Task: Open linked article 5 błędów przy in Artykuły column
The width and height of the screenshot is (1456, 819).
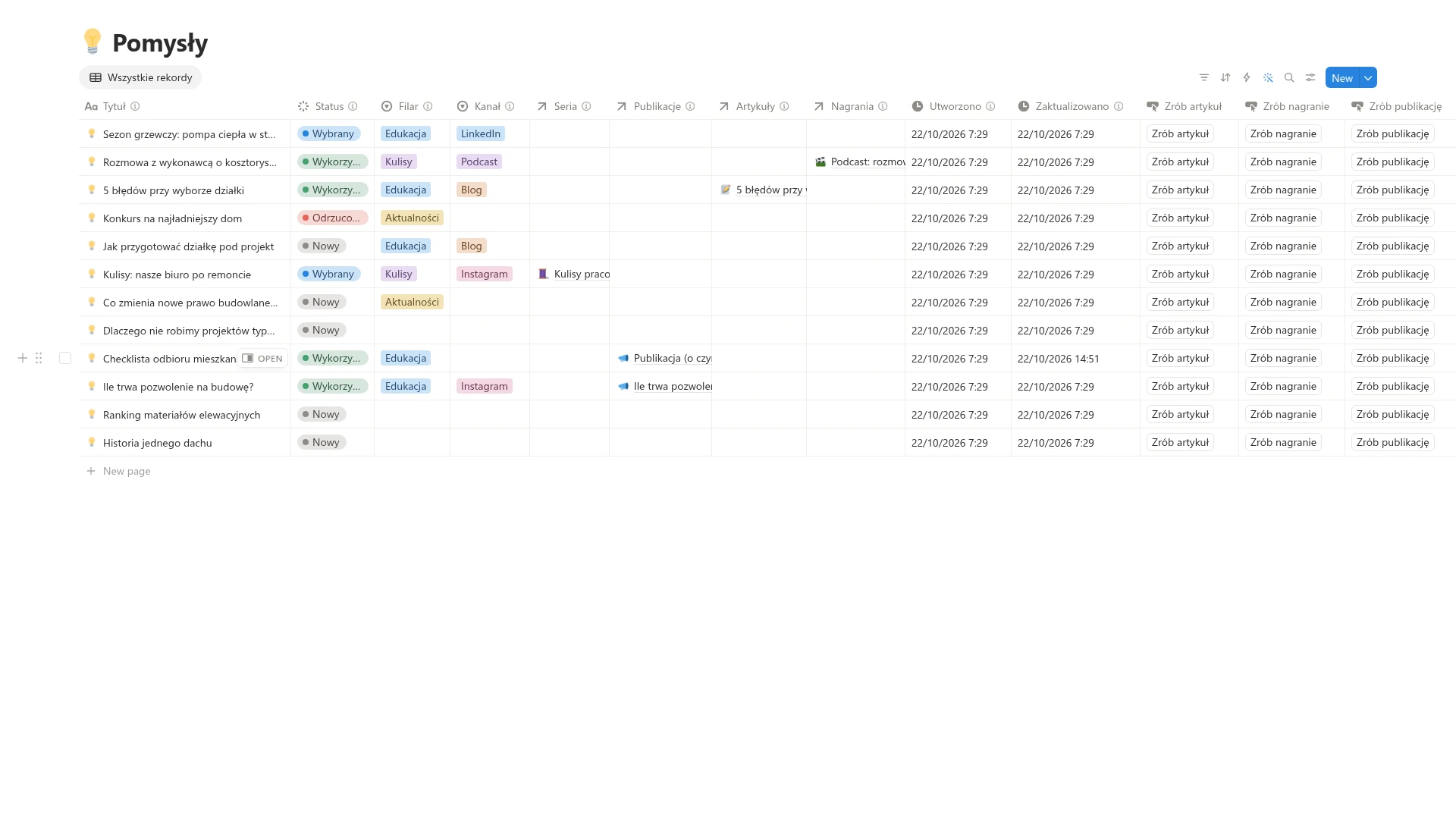Action: click(x=764, y=190)
